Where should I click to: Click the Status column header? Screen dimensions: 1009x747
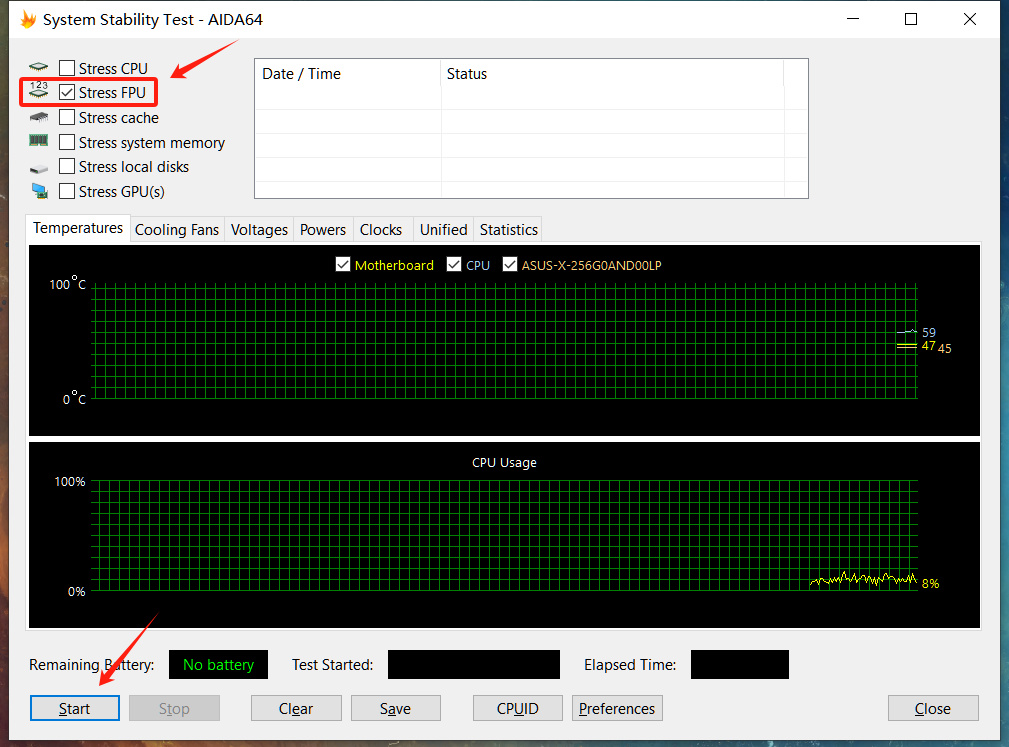coord(612,74)
